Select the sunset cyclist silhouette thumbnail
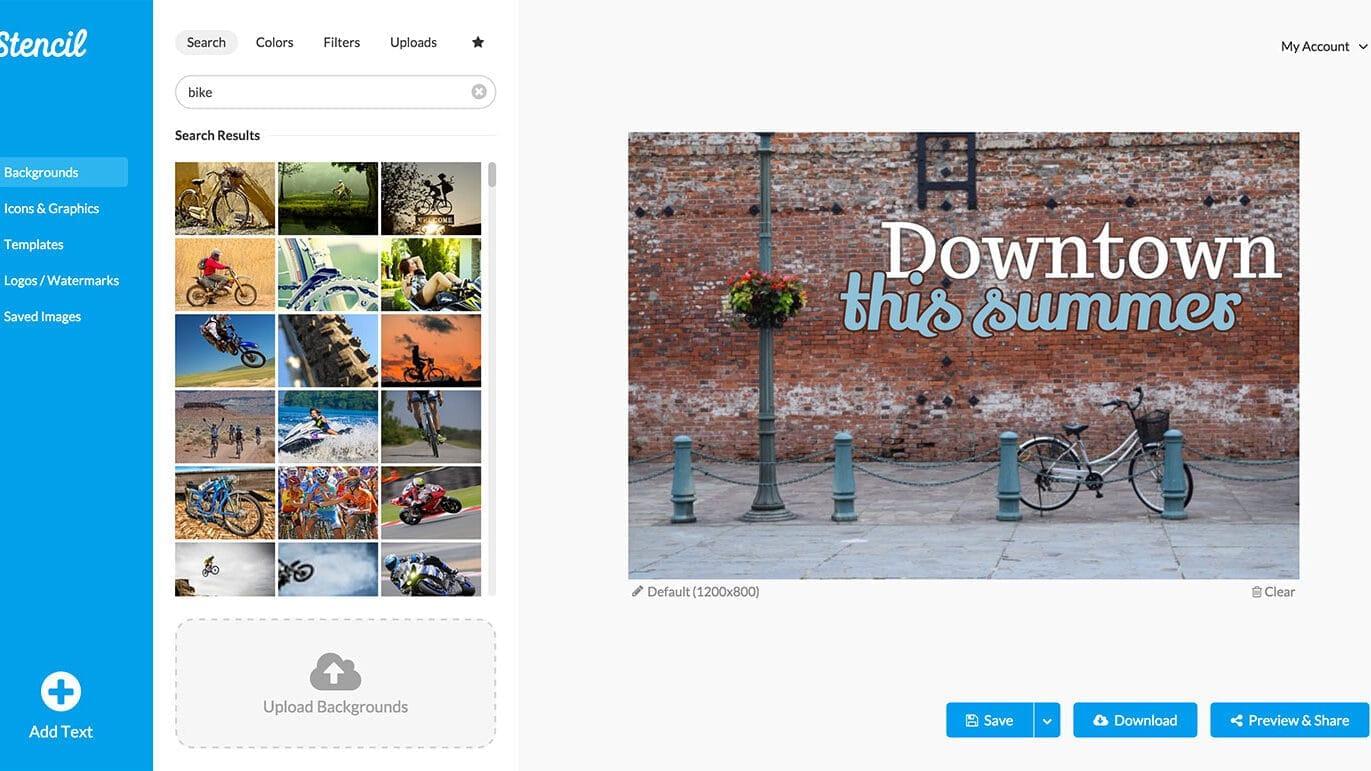The height and width of the screenshot is (771, 1371). point(431,350)
